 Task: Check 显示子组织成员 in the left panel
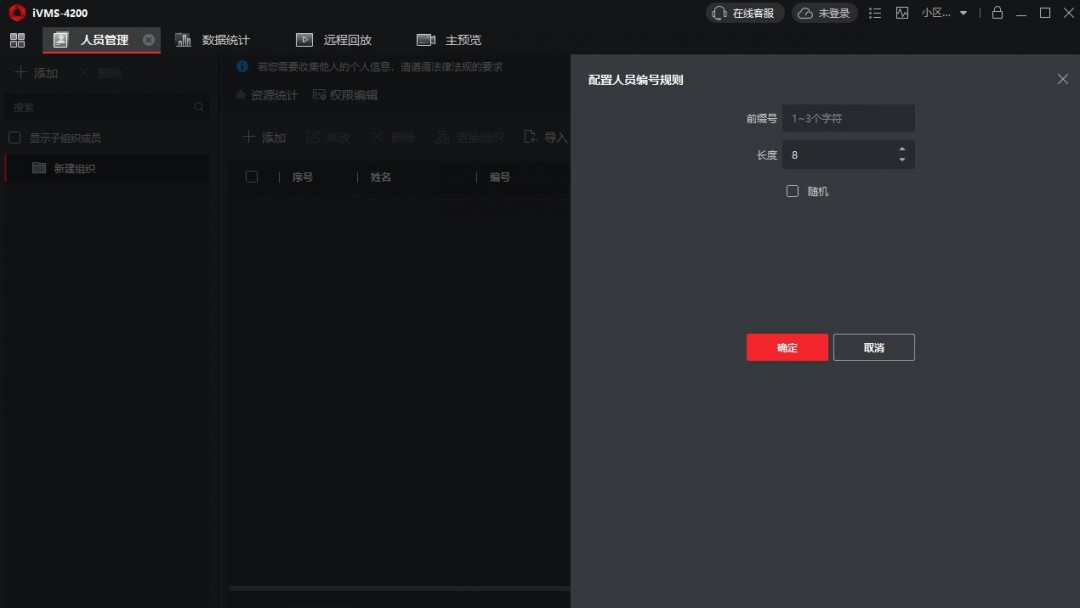(x=15, y=137)
